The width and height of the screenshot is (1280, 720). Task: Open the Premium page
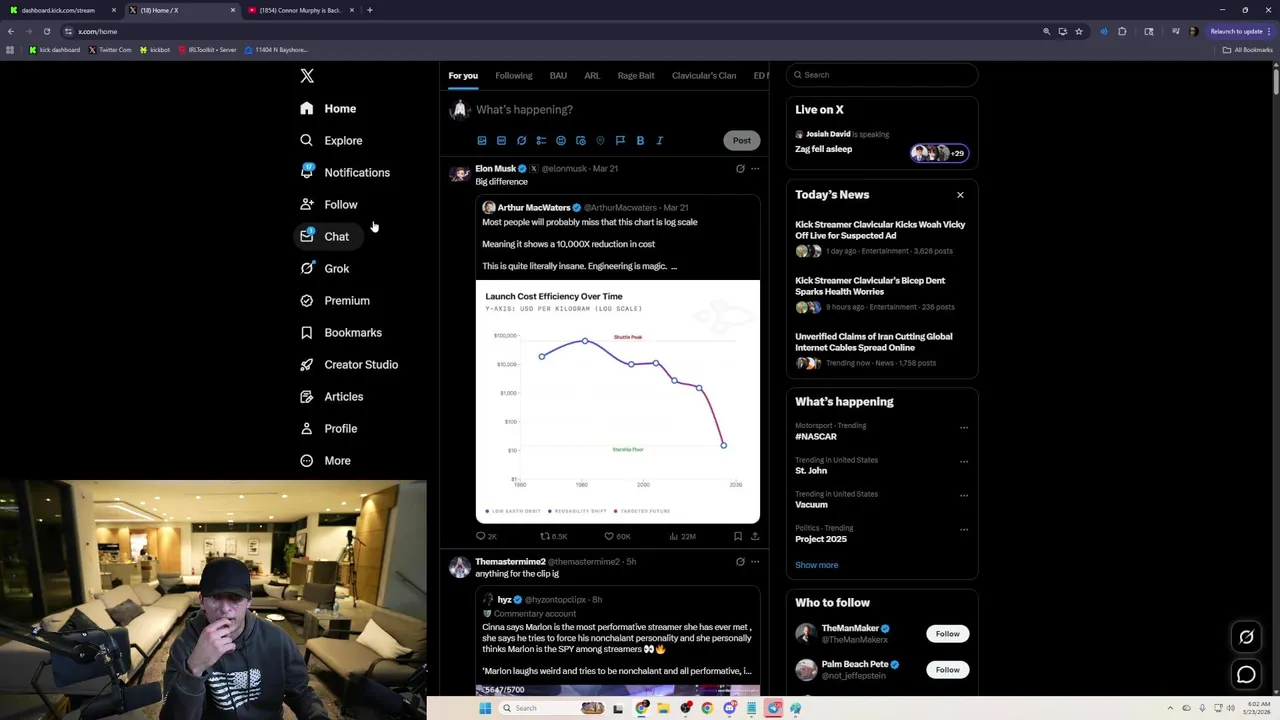pos(336,301)
